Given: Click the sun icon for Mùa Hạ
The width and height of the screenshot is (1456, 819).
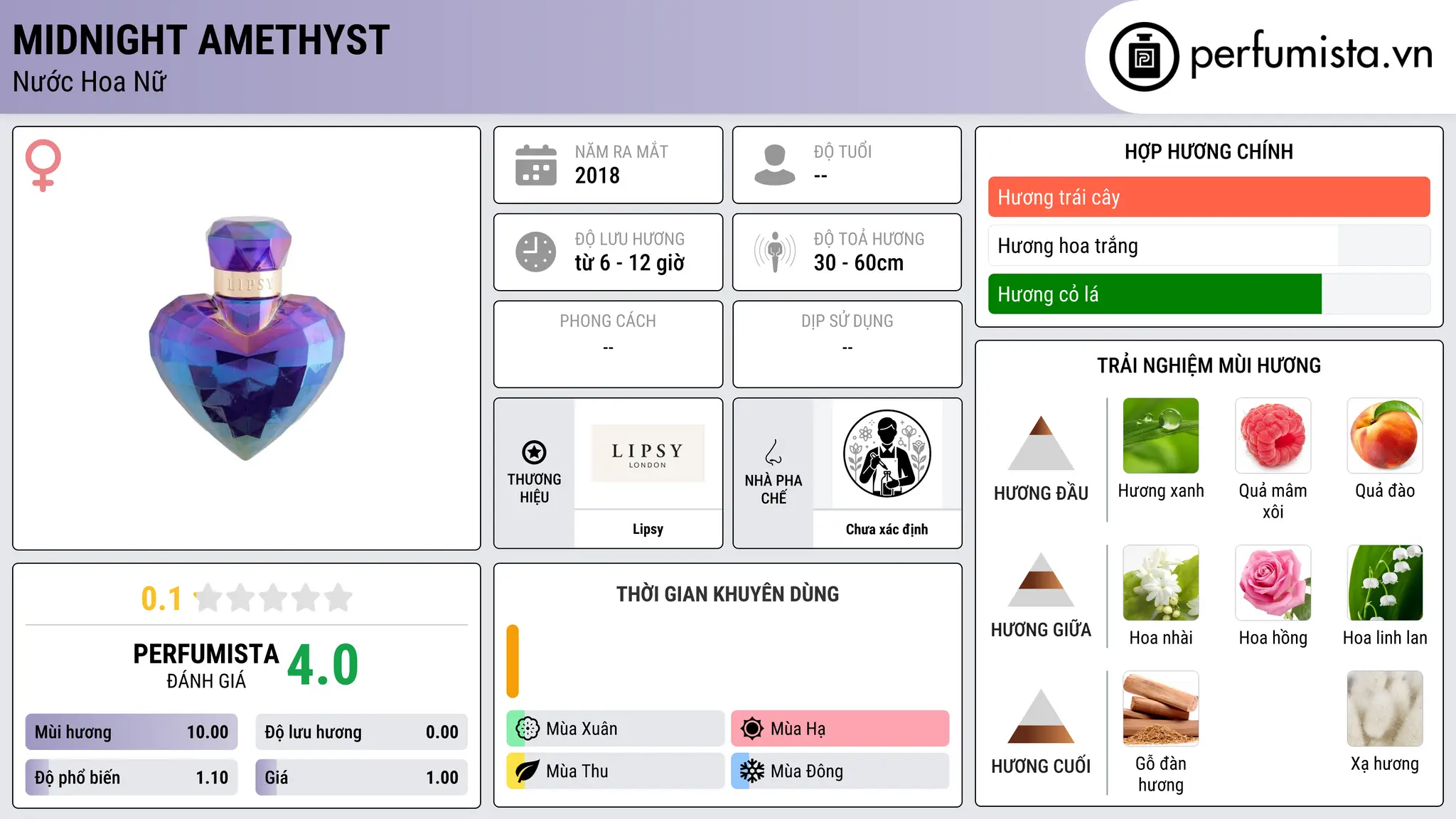Looking at the screenshot, I should 752,729.
